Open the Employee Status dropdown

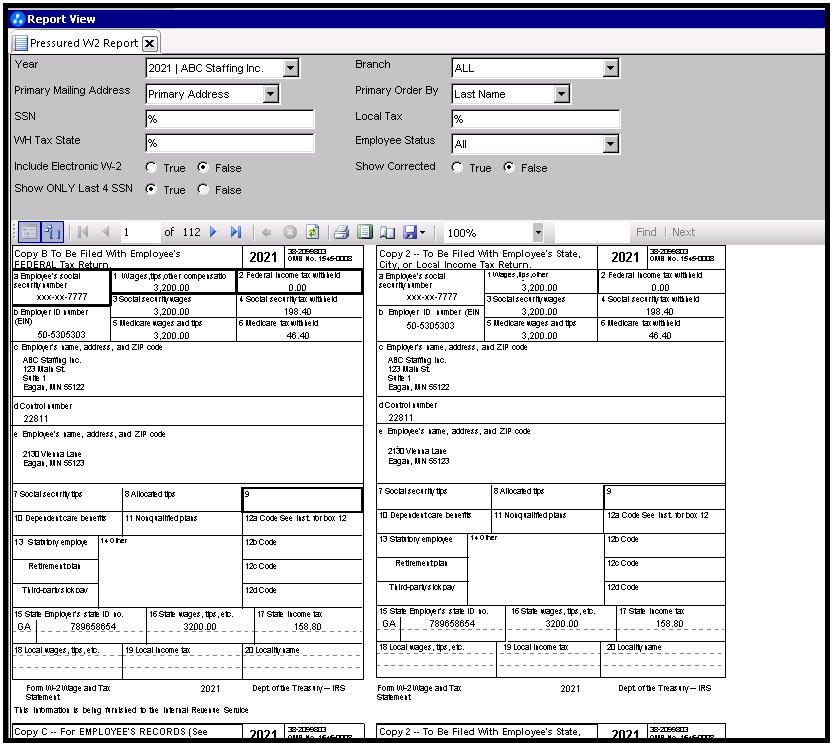[610, 144]
